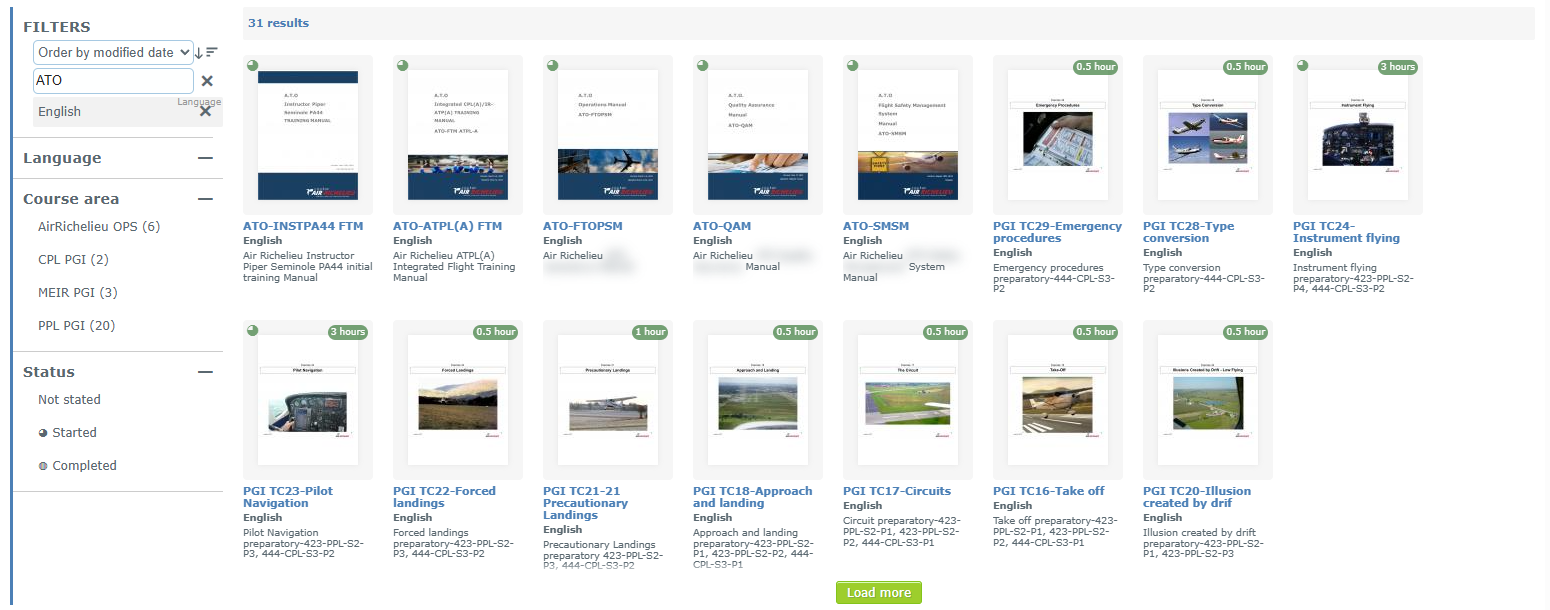The width and height of the screenshot is (1550, 610).
Task: Filter by PPL PGI (20)
Action: point(77,326)
